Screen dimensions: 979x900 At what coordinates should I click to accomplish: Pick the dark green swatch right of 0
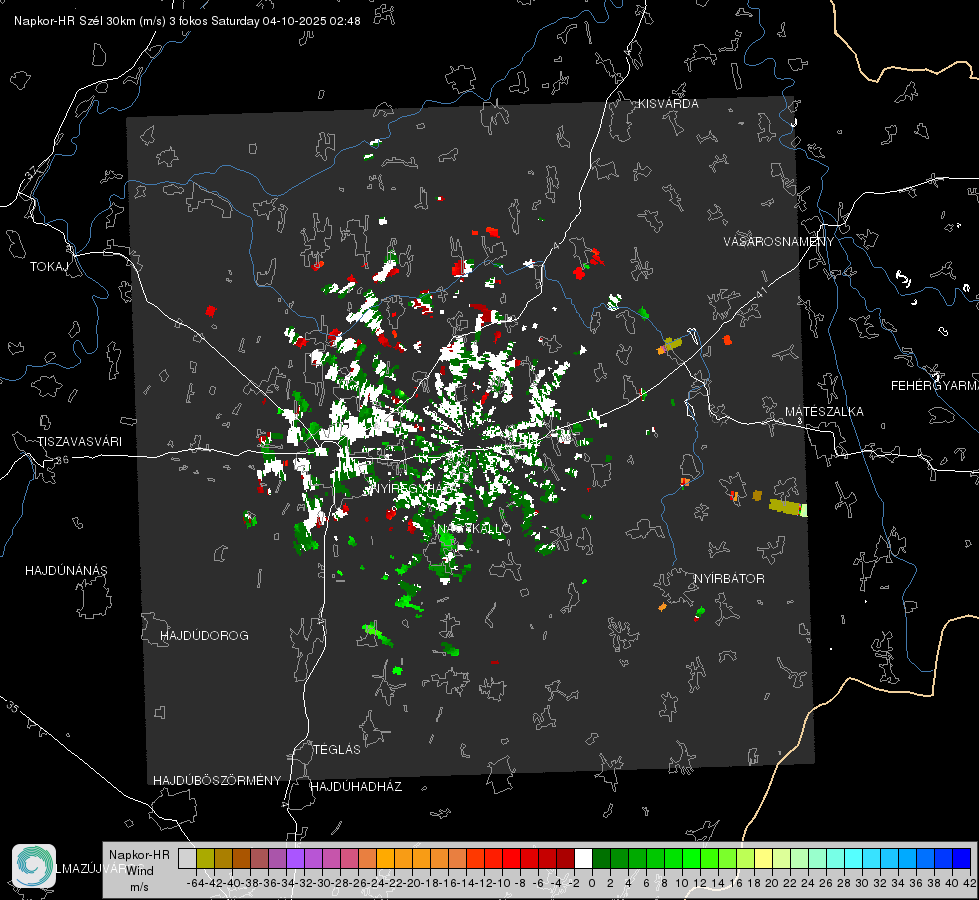point(601,858)
